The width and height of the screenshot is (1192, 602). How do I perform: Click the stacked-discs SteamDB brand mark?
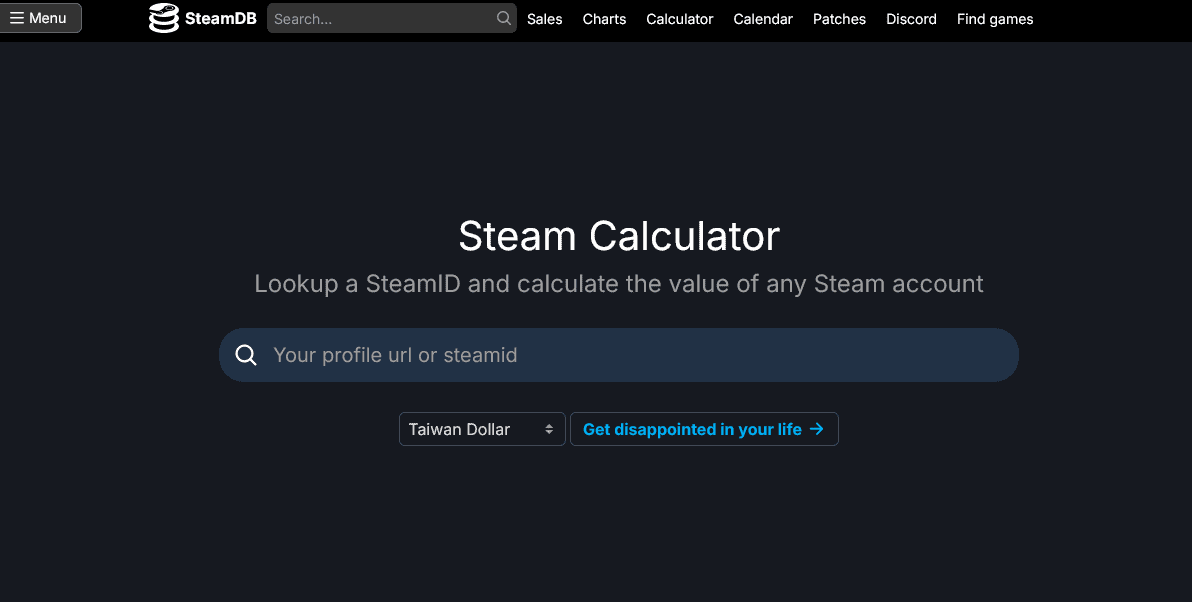(x=163, y=18)
